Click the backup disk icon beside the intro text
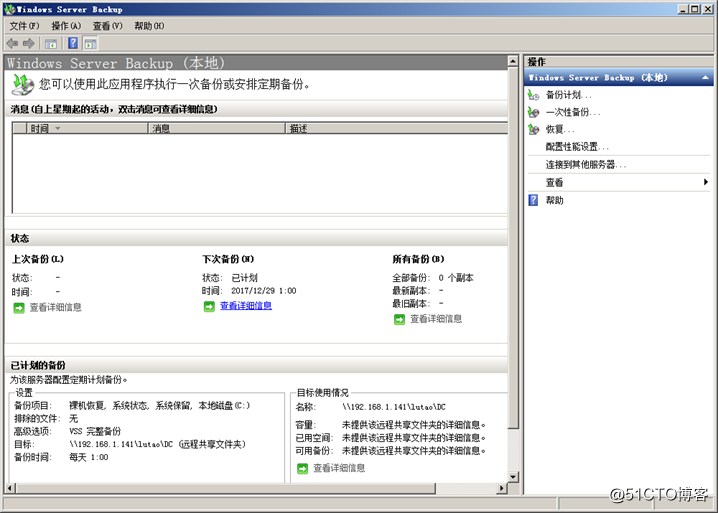 pos(23,85)
